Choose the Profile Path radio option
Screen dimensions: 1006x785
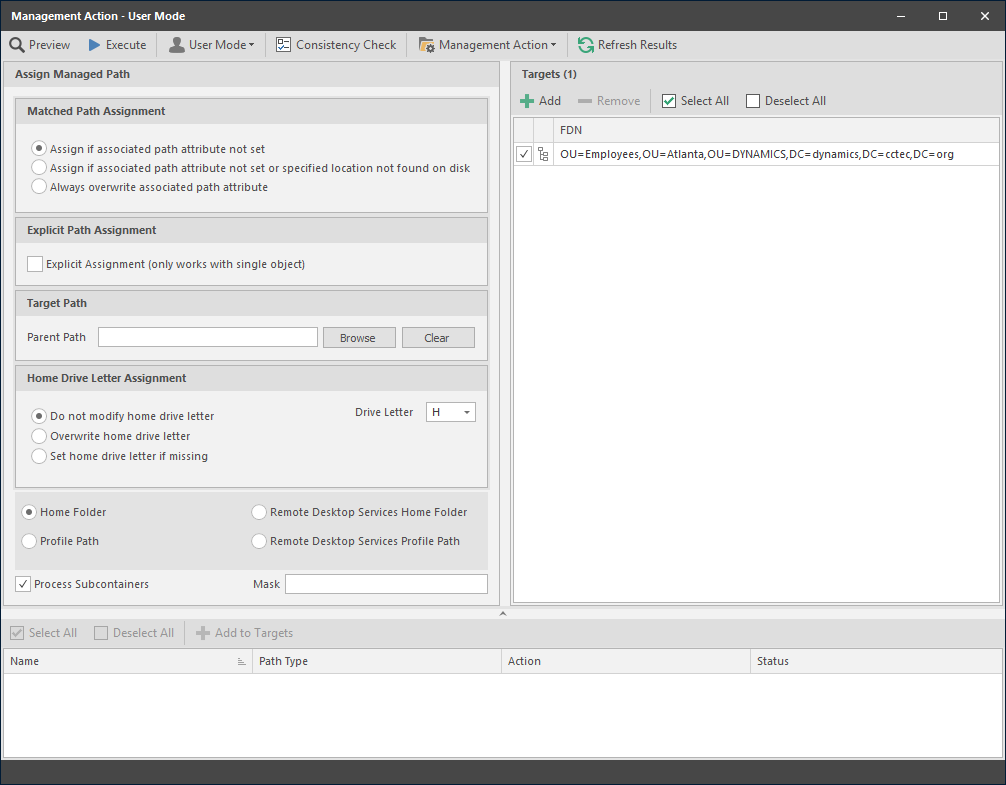29,541
